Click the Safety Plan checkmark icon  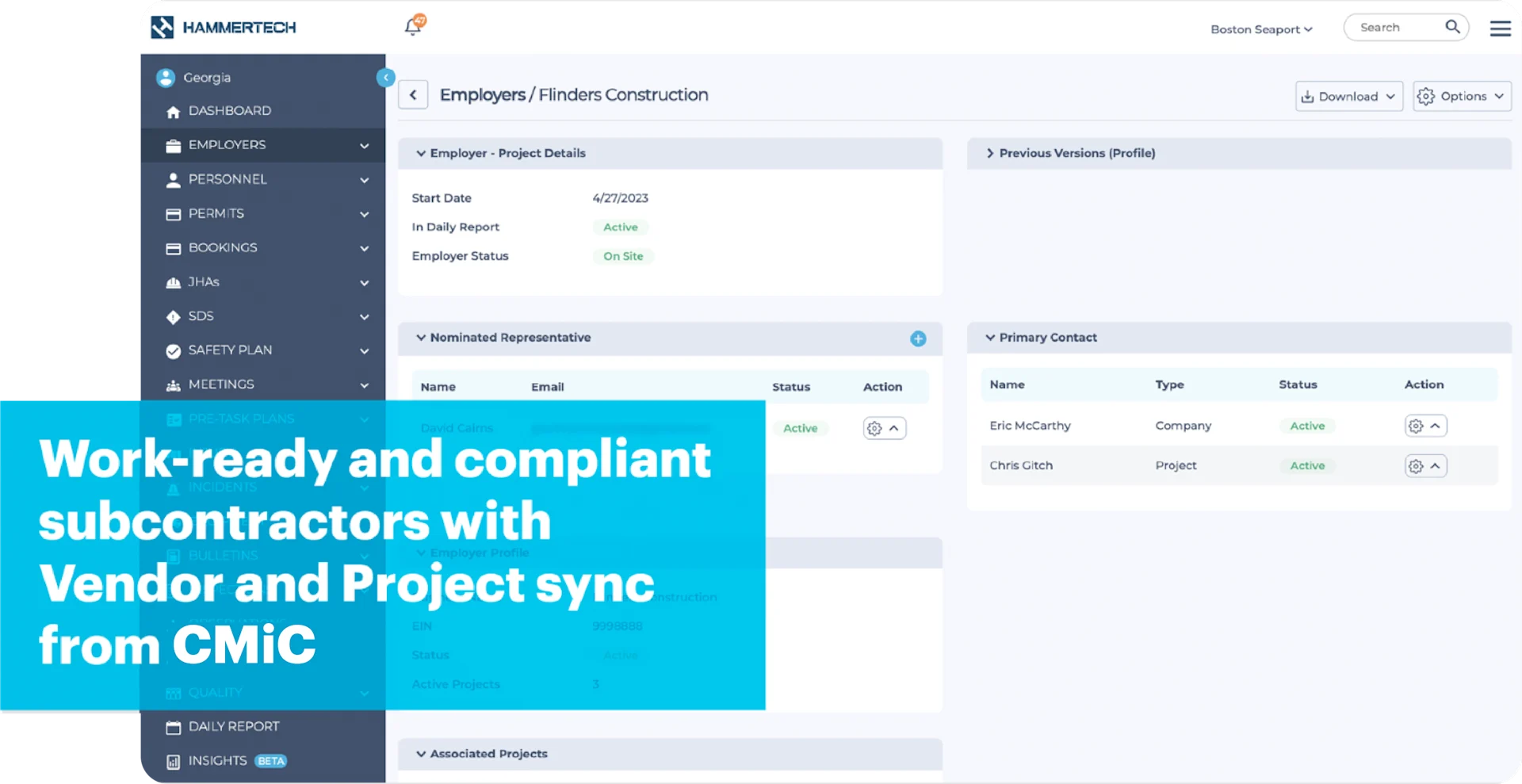coord(174,351)
